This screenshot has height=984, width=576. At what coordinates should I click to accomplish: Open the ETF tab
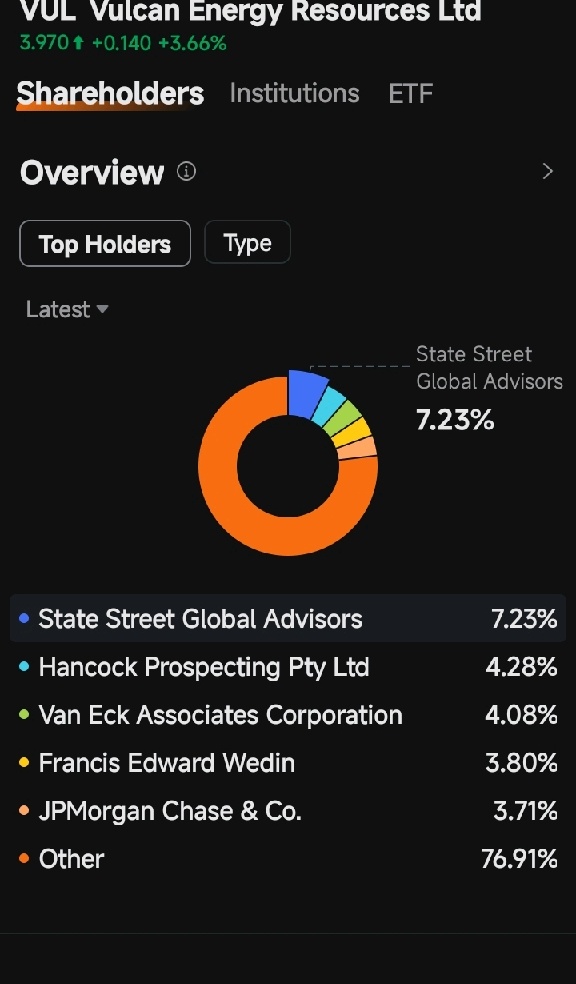point(410,94)
